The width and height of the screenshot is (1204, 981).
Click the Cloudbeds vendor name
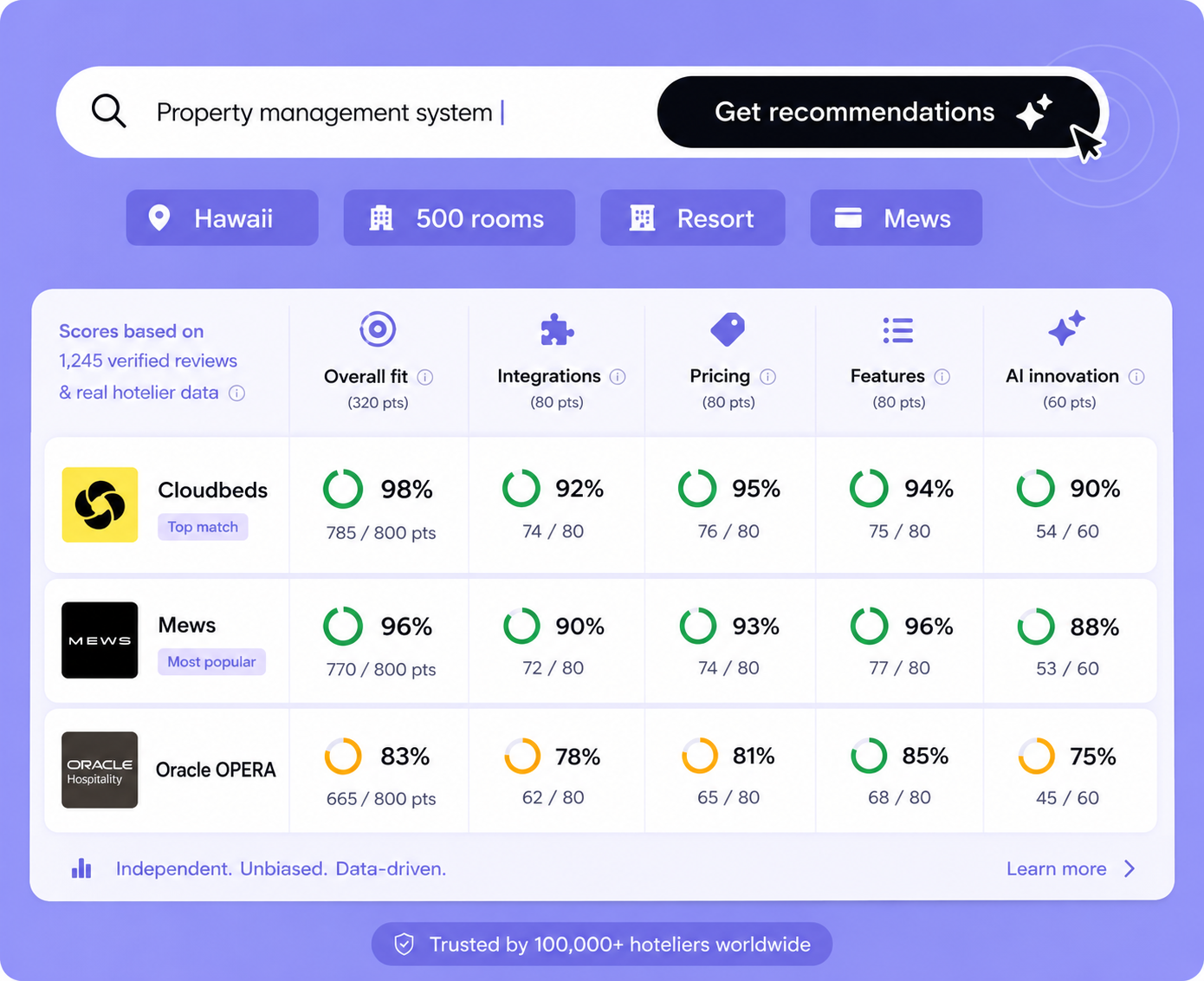tap(213, 490)
